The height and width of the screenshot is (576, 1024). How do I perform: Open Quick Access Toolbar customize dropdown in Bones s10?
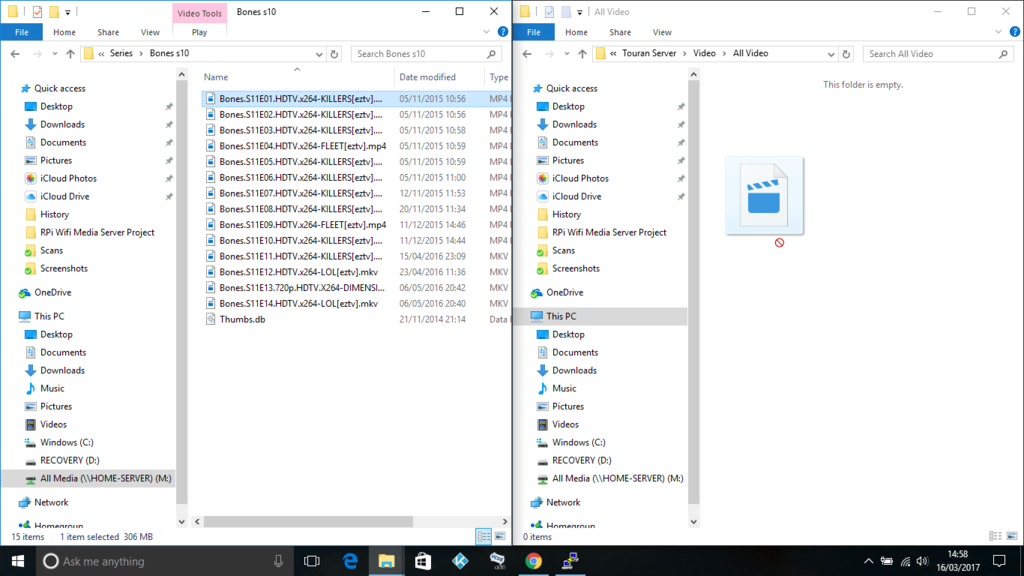(67, 12)
